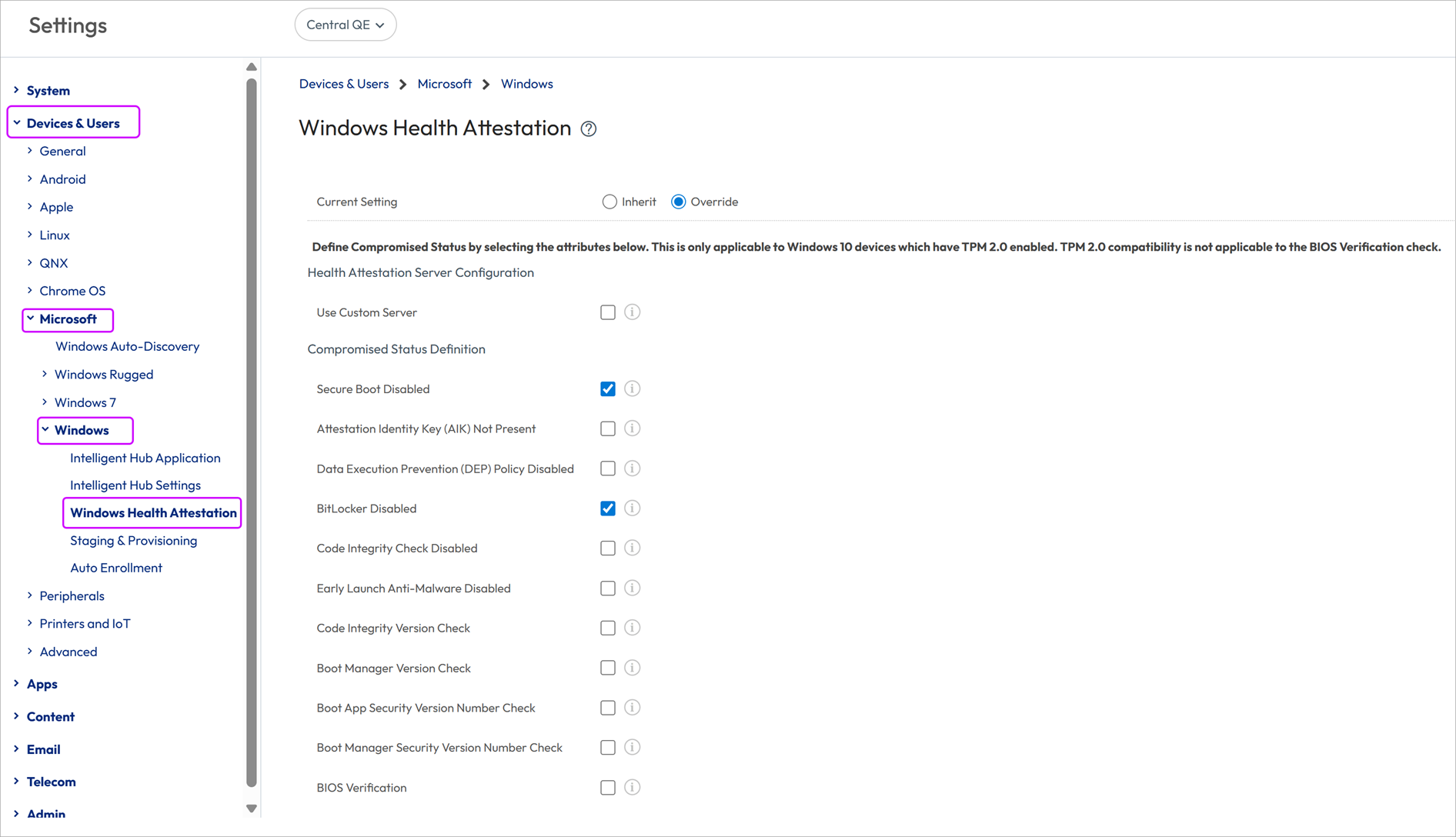
Task: Collapse the Devices & Users section
Action: tap(16, 123)
